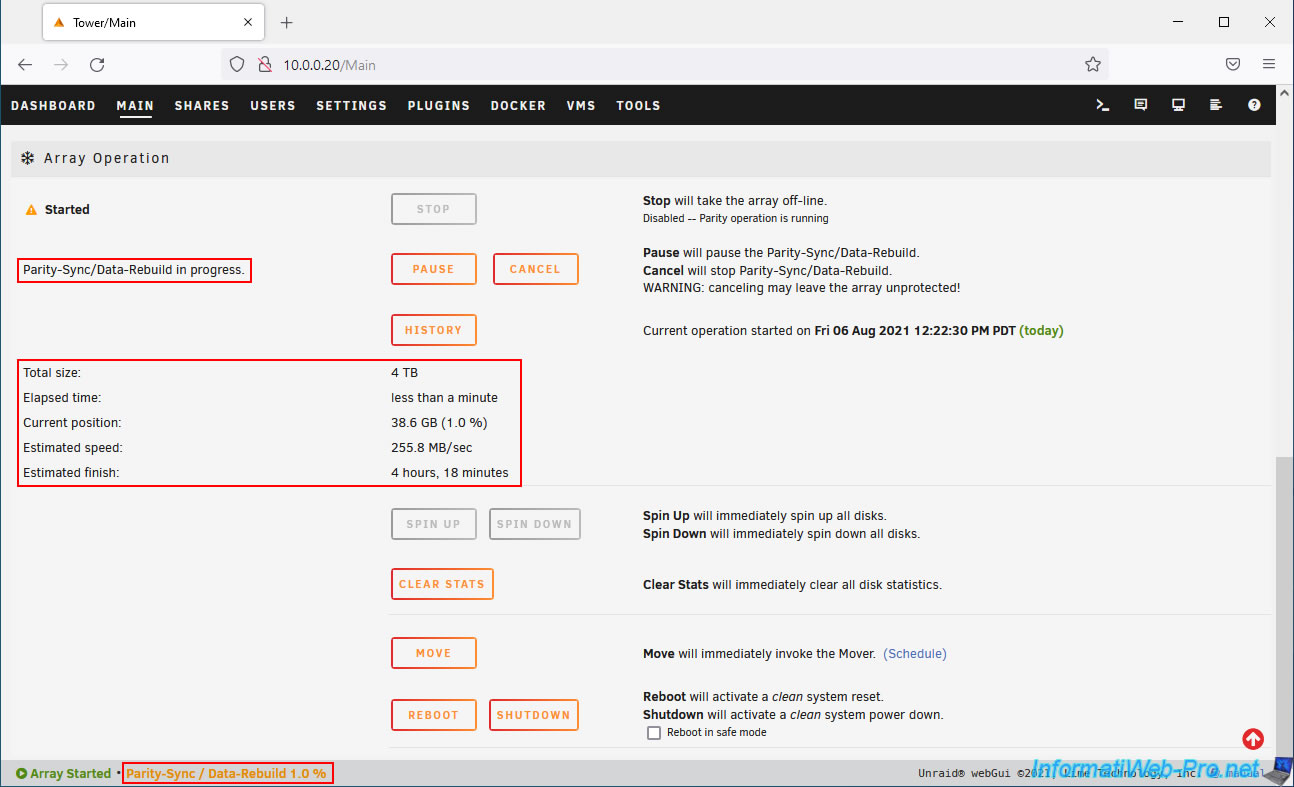
Task: Open the Firefox hamburger menu
Action: click(1269, 65)
